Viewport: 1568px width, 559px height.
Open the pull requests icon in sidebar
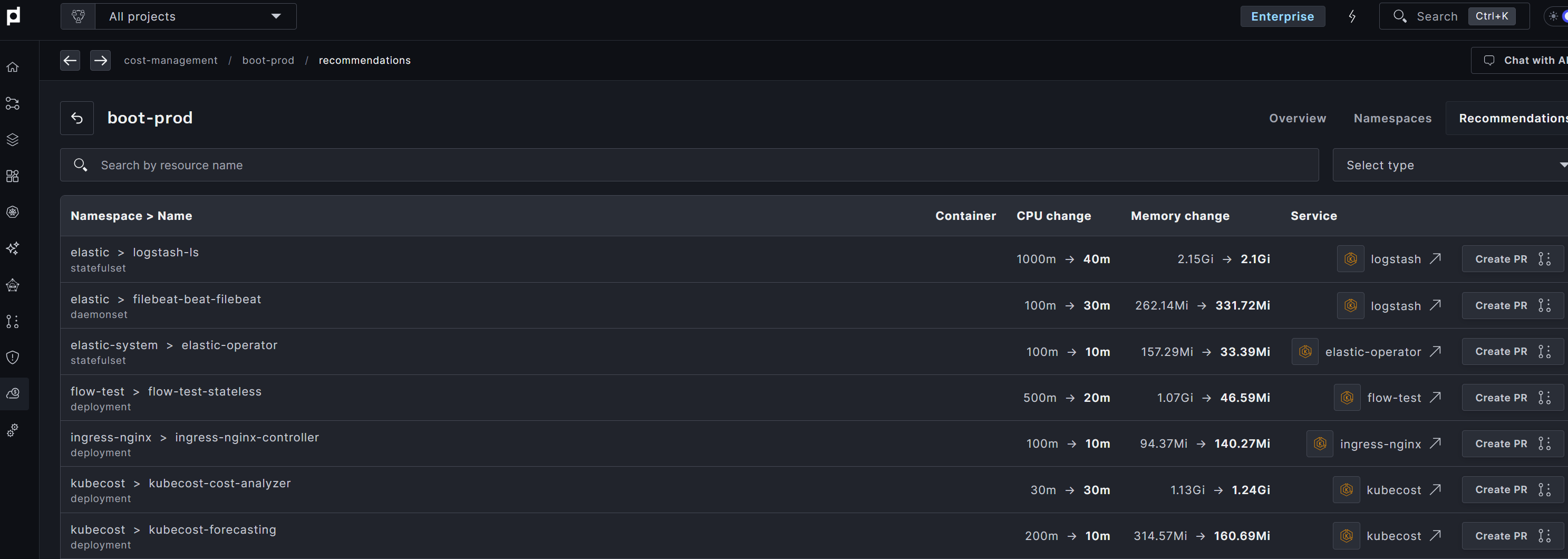tap(13, 321)
